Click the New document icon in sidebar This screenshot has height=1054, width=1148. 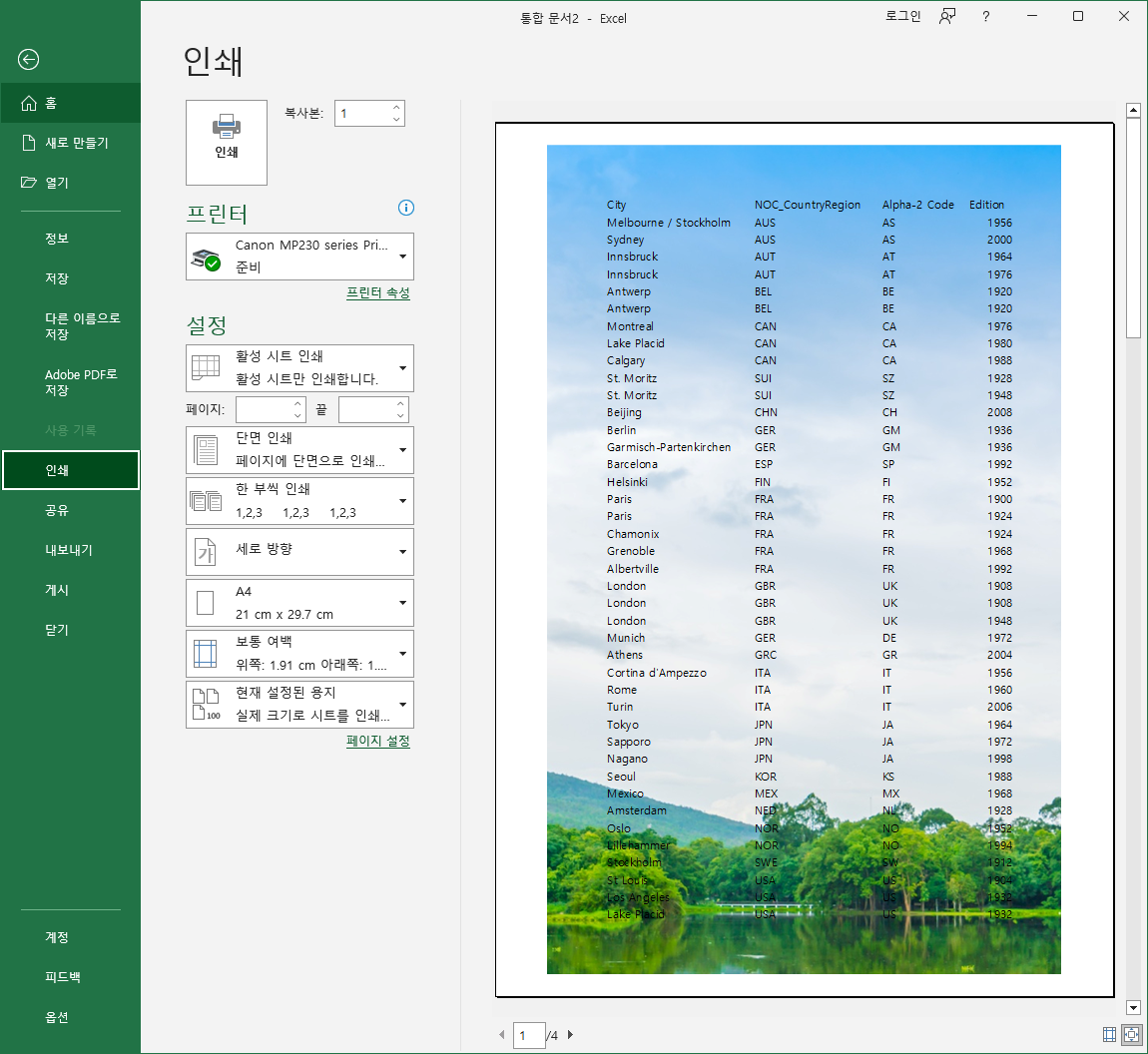coord(29,143)
